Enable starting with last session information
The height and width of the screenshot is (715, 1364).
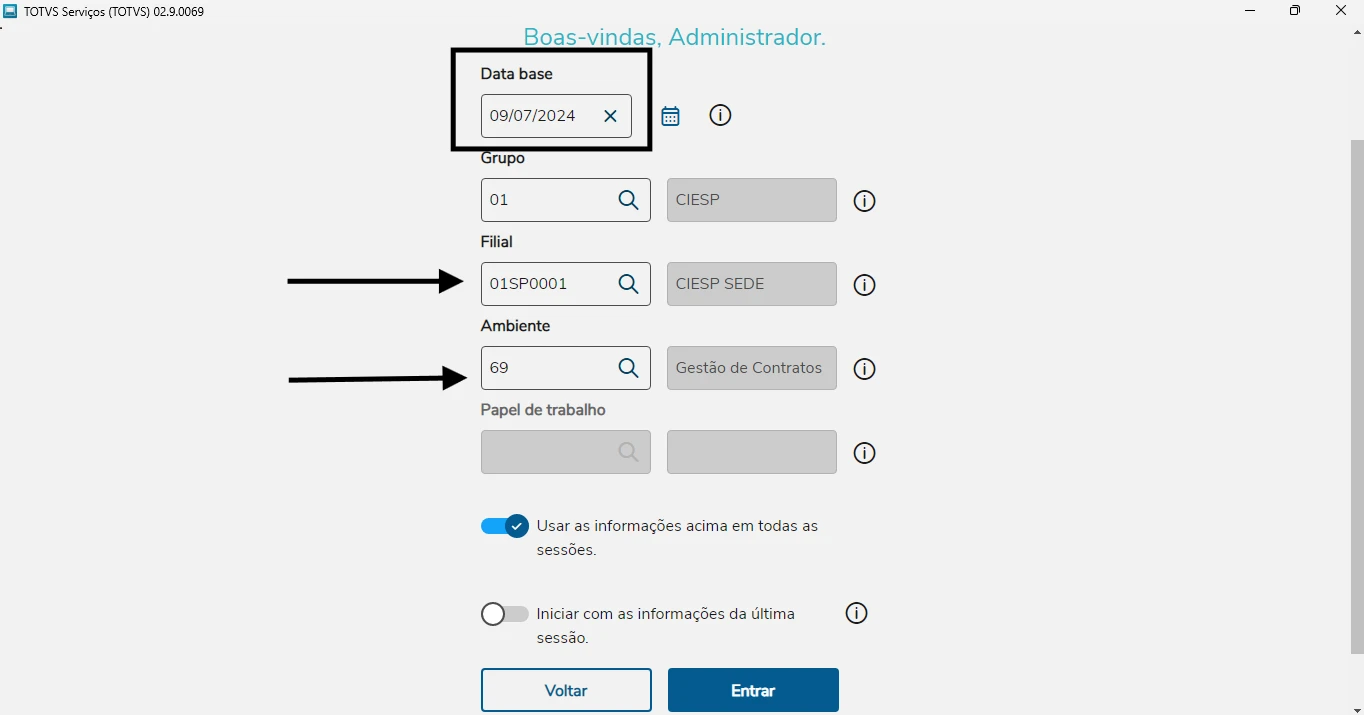[x=504, y=614]
